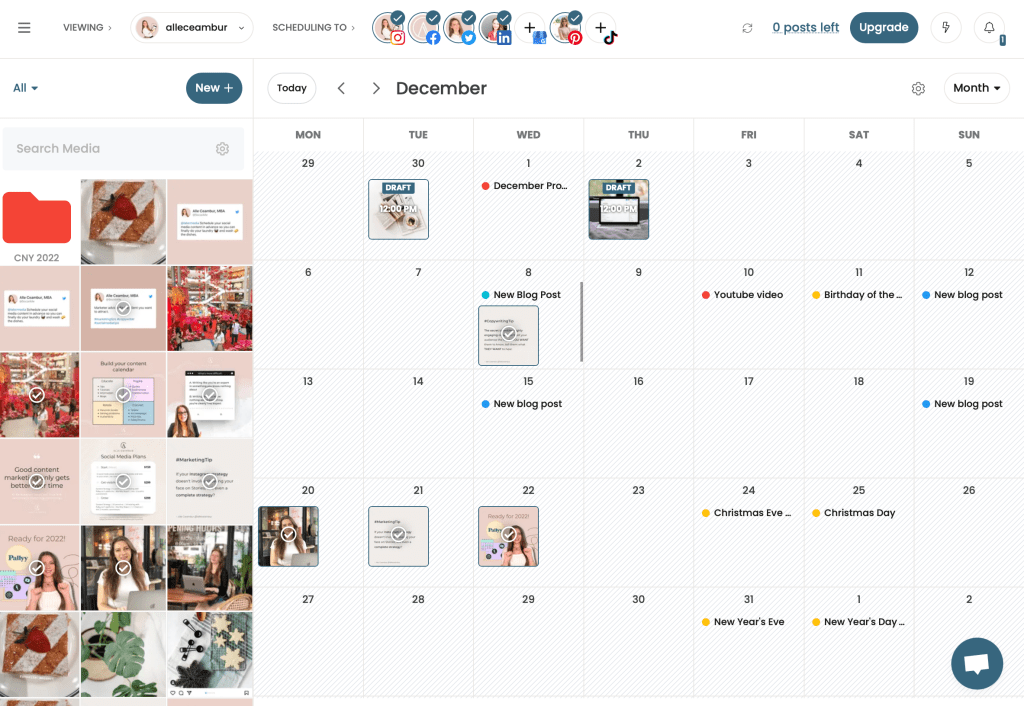The width and height of the screenshot is (1024, 706).
Task: Click the lightning bolt quick actions icon
Action: [x=945, y=27]
